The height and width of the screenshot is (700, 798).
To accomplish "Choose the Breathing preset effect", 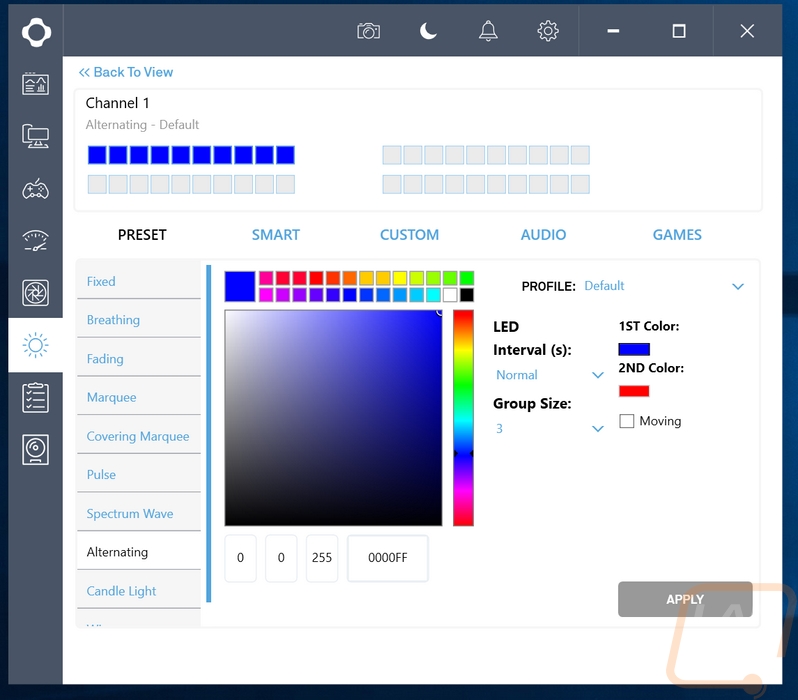I will pyautogui.click(x=113, y=320).
